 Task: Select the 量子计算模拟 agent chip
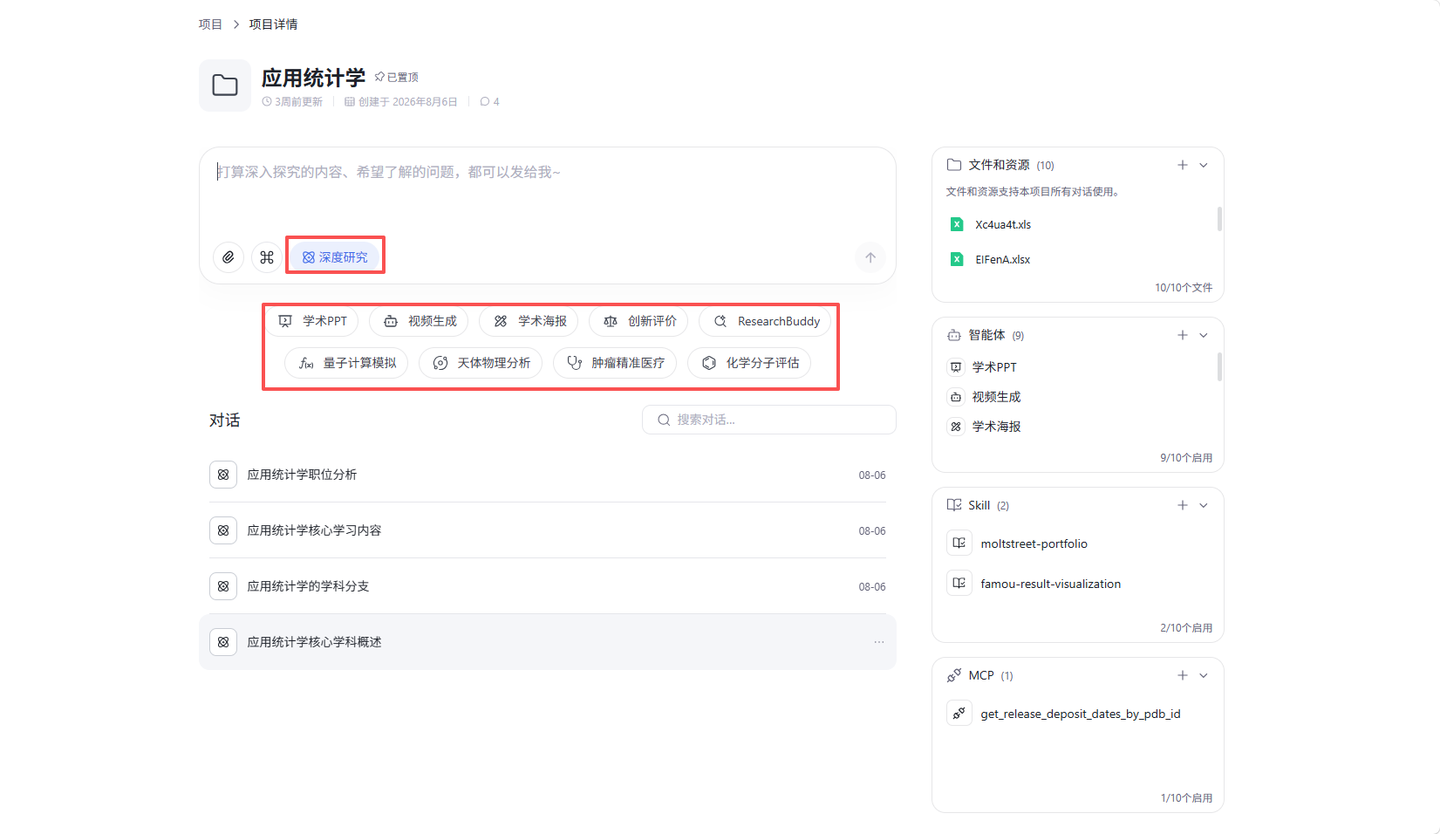coord(346,363)
